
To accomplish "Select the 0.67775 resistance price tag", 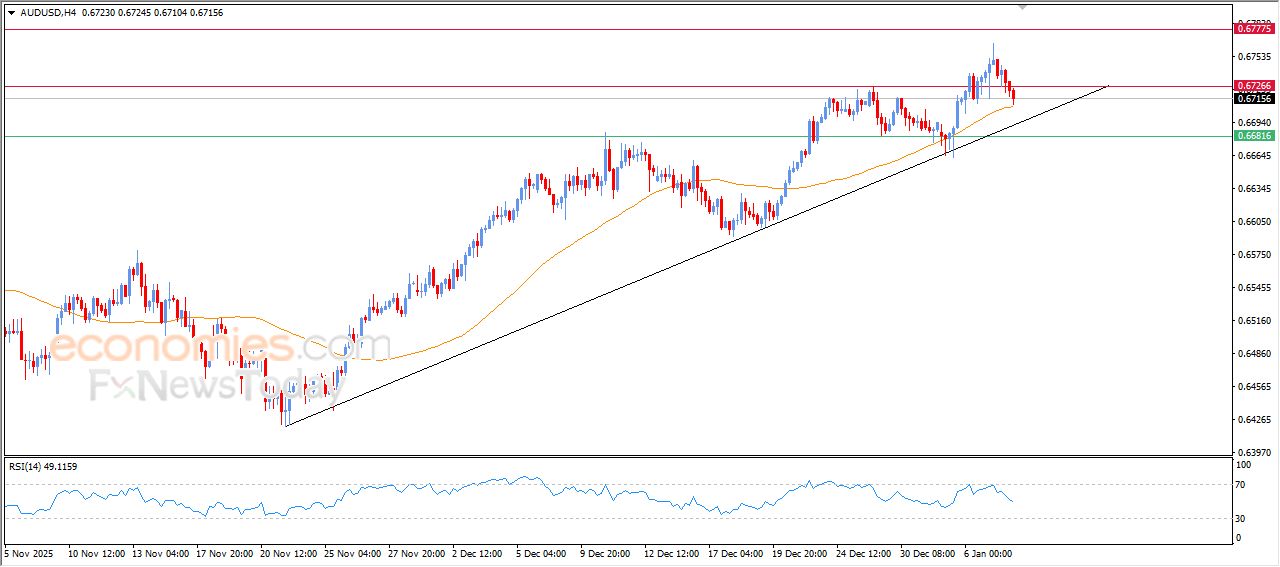I will coord(1254,29).
